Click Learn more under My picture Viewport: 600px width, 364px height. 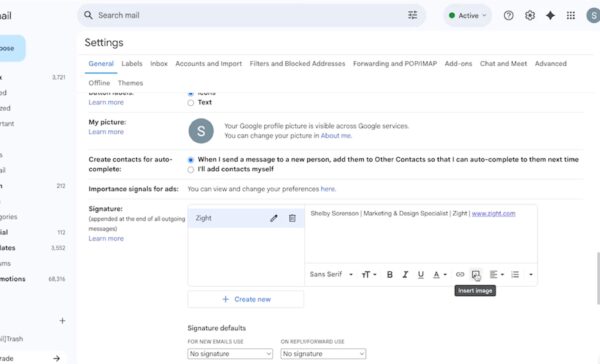[106, 132]
